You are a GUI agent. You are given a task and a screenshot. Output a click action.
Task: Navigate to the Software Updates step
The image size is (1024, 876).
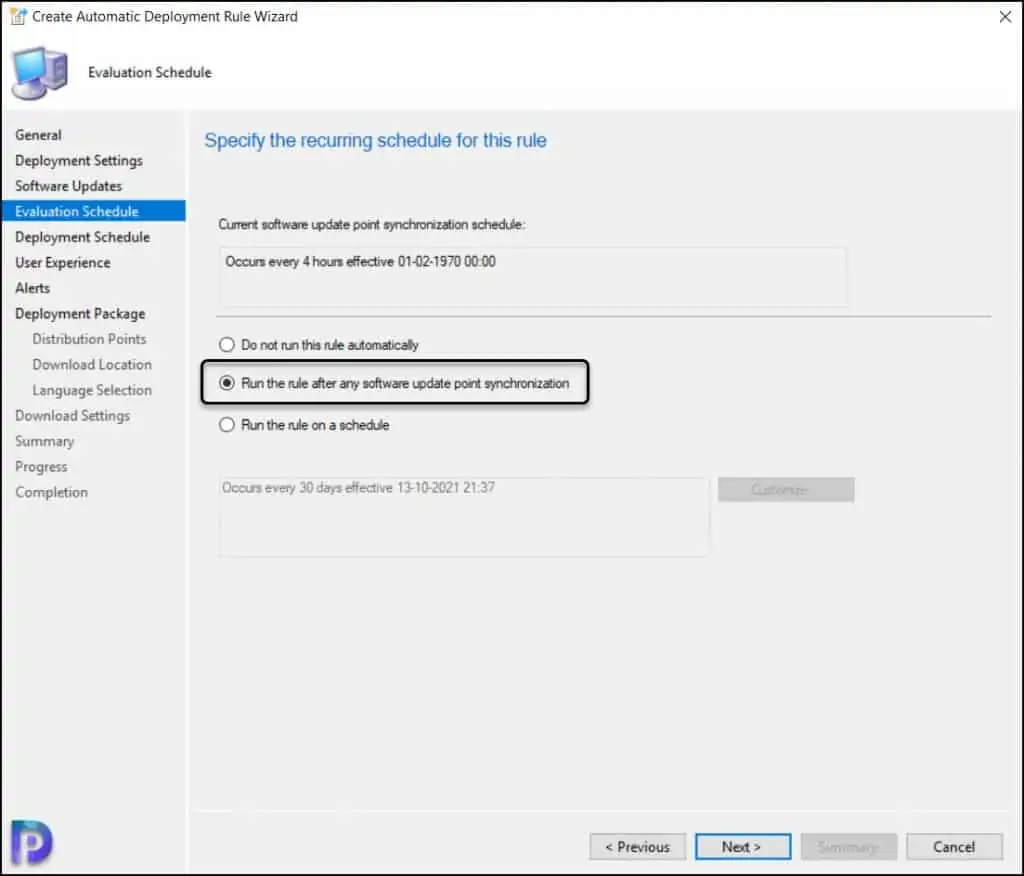tap(68, 186)
